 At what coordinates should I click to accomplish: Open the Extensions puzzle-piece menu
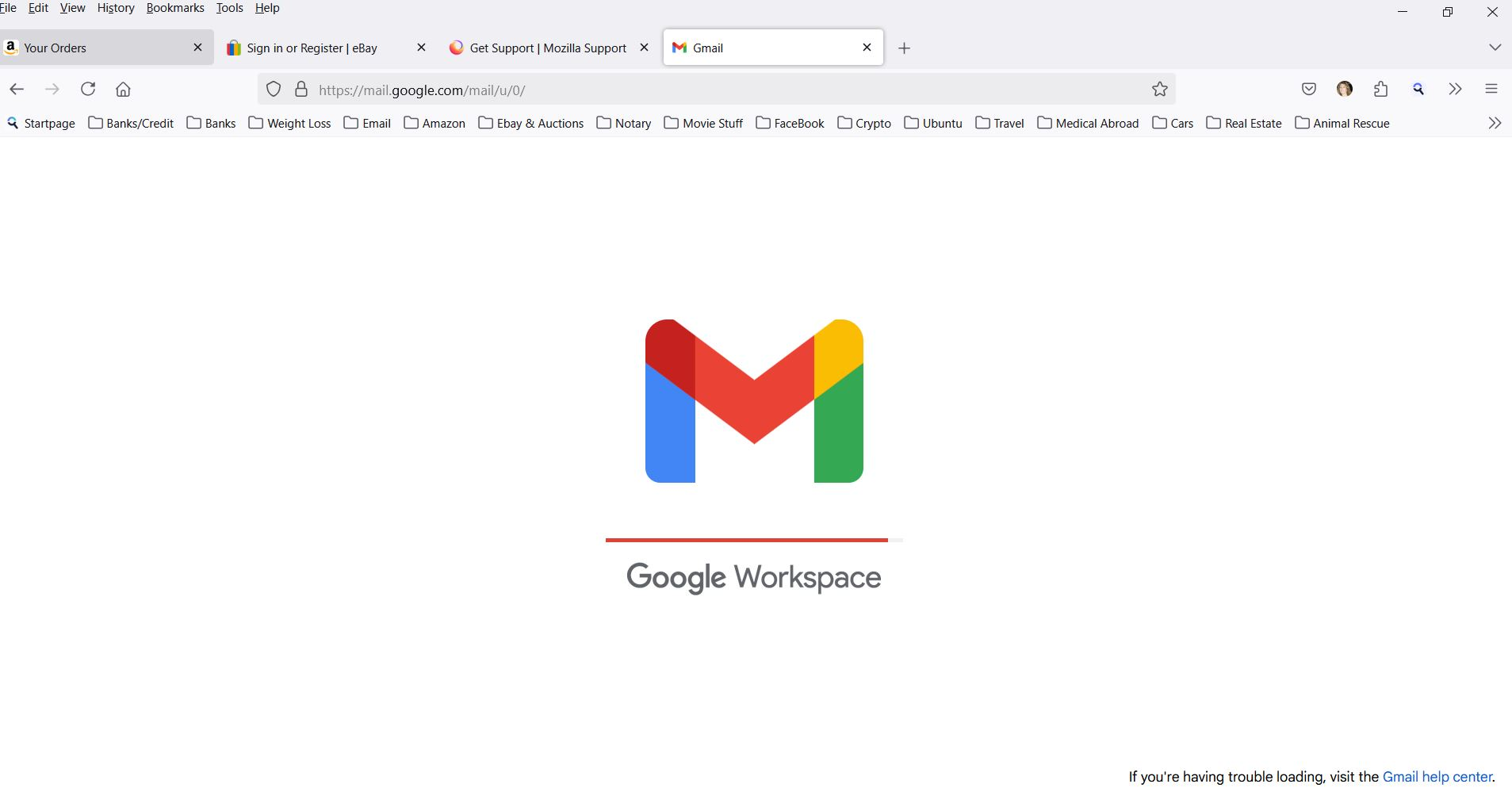tap(1381, 90)
